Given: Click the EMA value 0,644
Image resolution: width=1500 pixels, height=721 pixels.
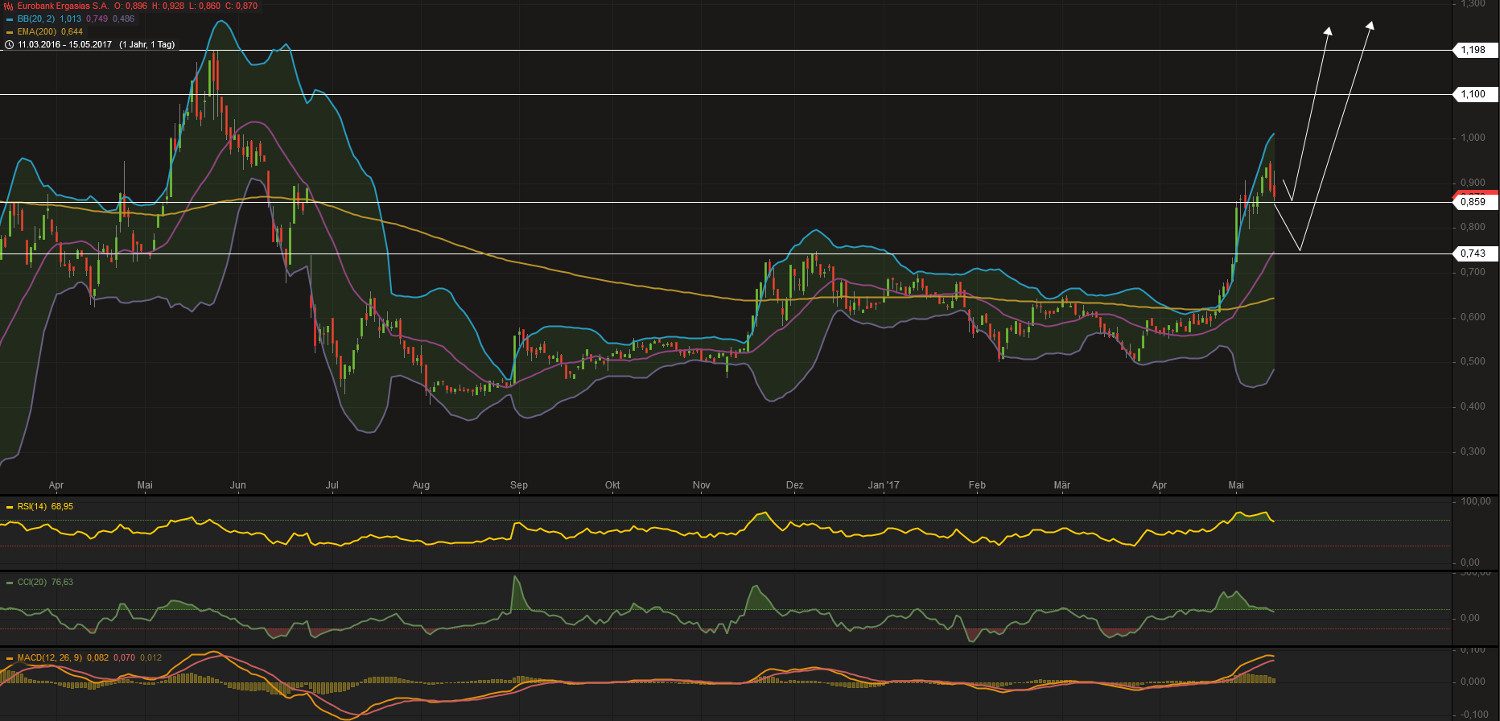Looking at the screenshot, I should (72, 32).
